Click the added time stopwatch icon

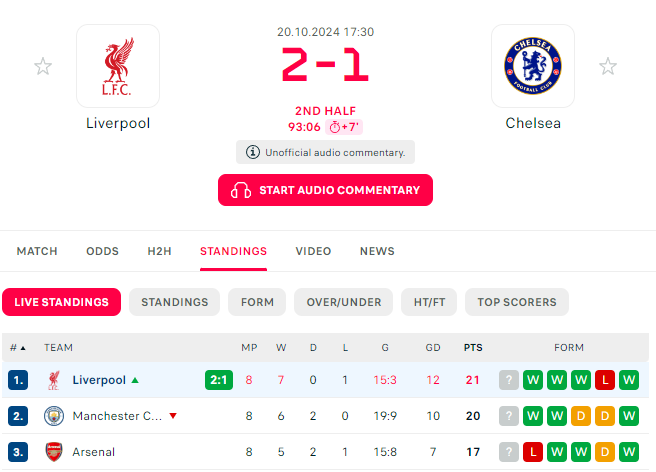(x=335, y=127)
